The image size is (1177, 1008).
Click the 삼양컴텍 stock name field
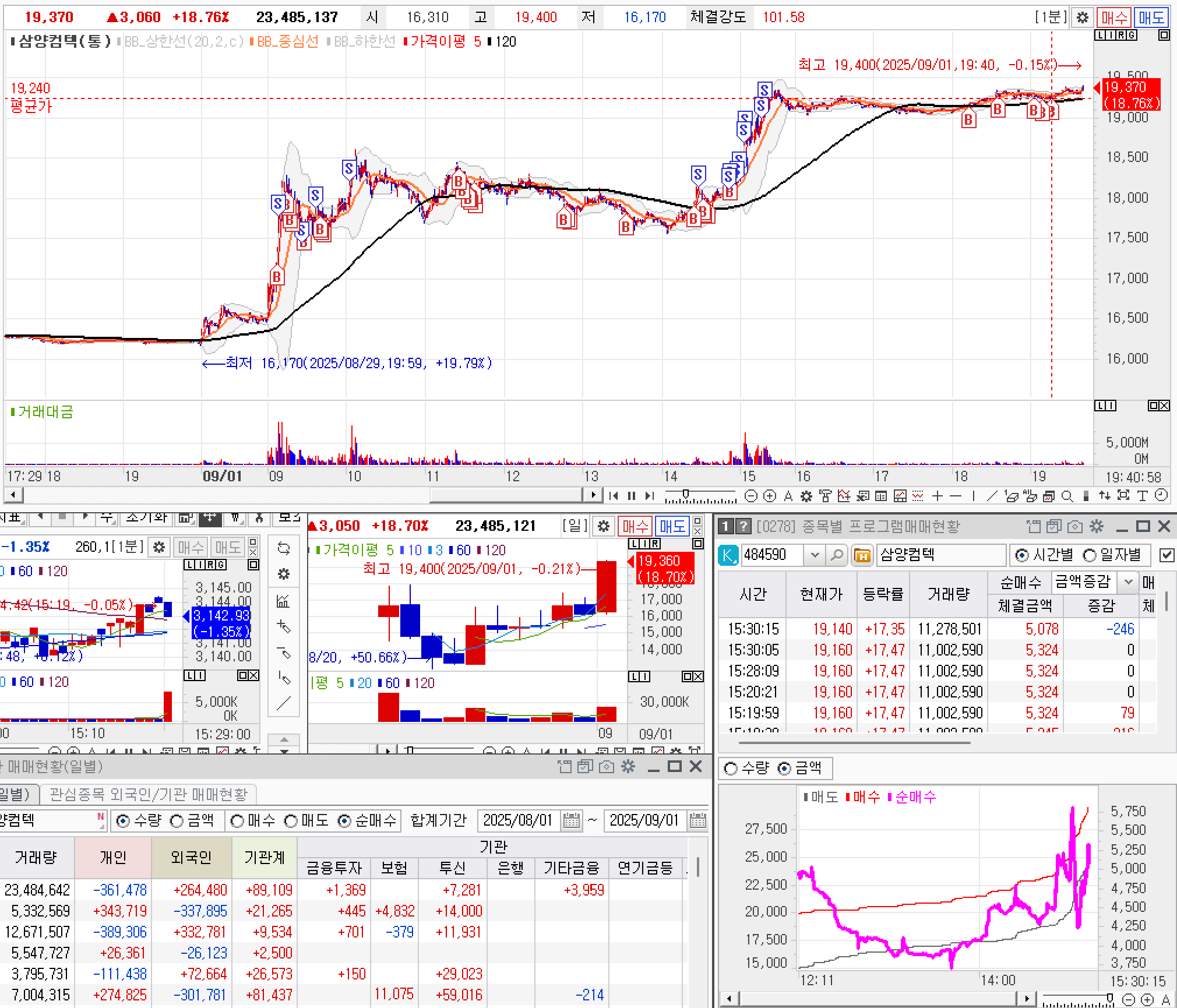click(941, 555)
